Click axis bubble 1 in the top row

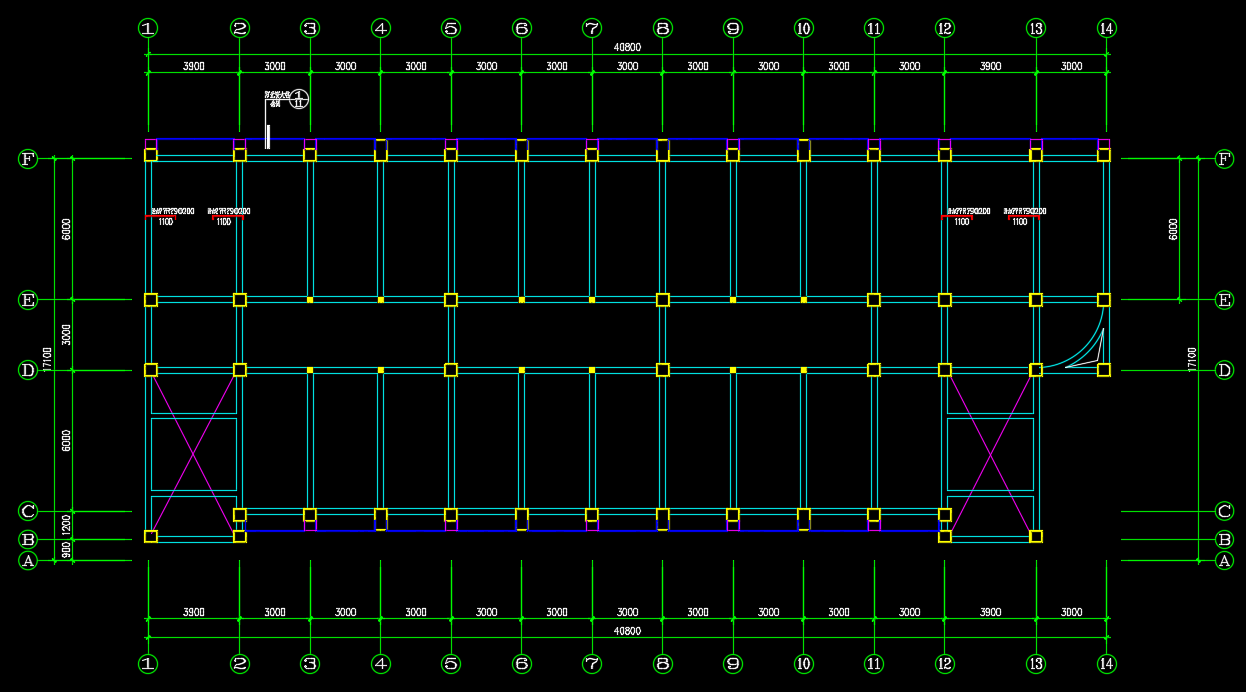(148, 29)
